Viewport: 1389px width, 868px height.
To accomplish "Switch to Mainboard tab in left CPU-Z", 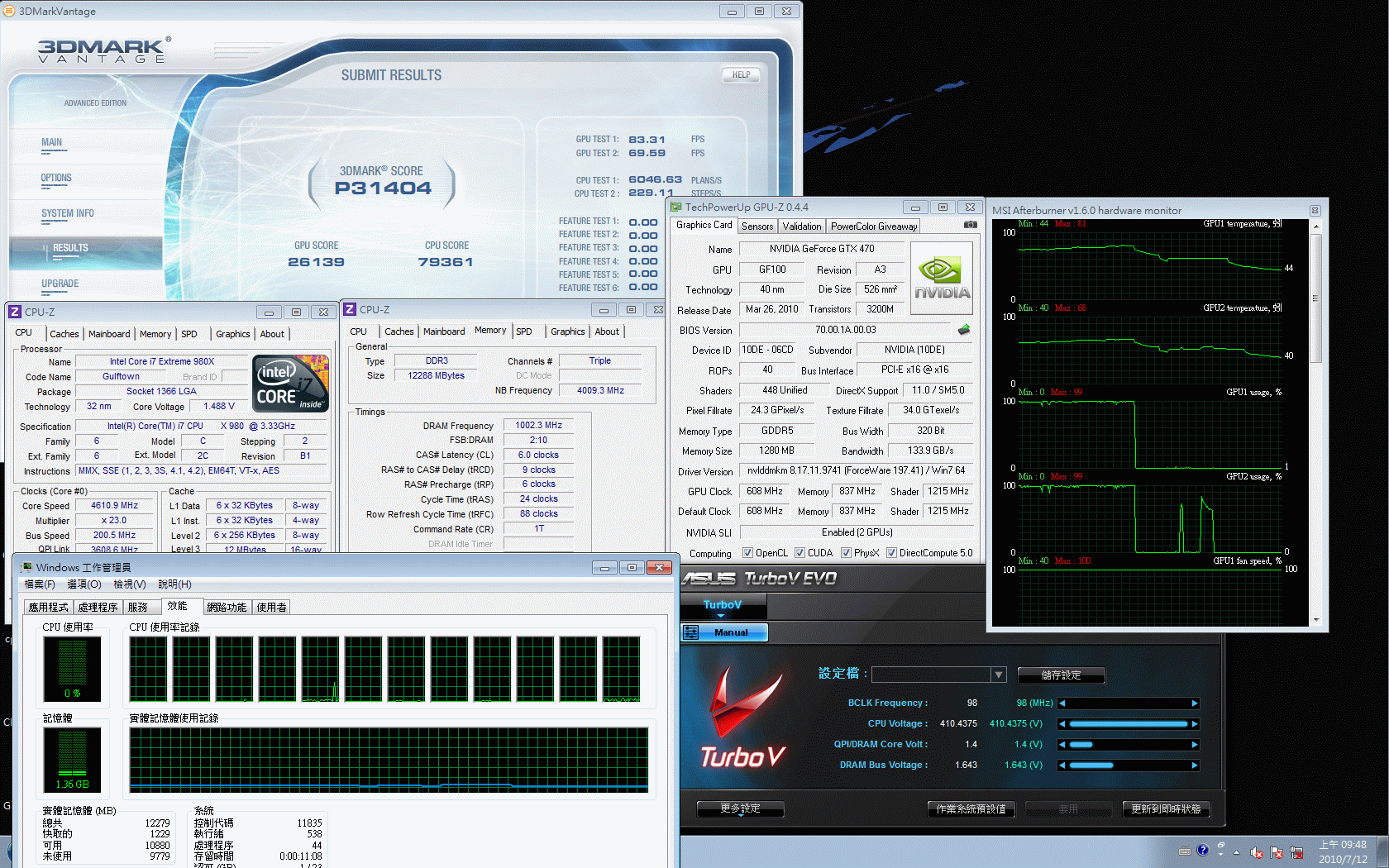I will click(109, 334).
